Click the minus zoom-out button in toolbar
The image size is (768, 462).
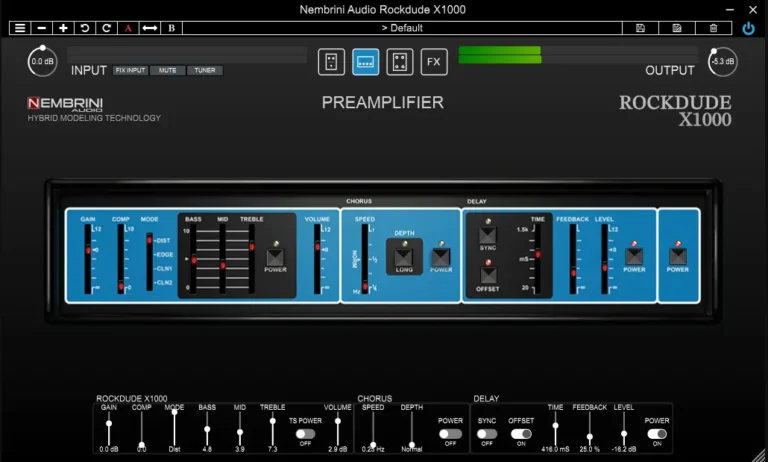(42, 28)
